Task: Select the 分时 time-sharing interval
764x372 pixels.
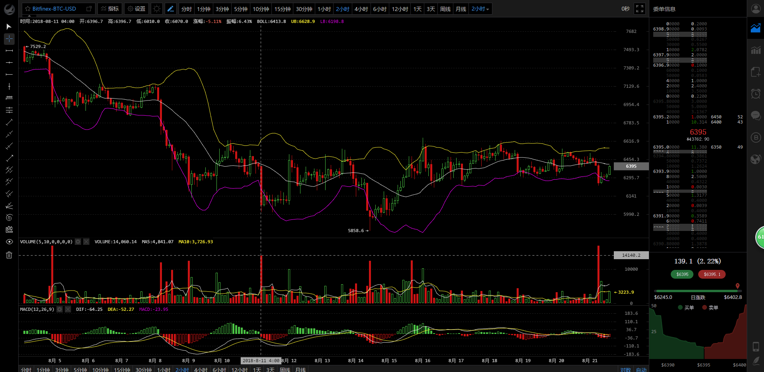Action: tap(186, 9)
